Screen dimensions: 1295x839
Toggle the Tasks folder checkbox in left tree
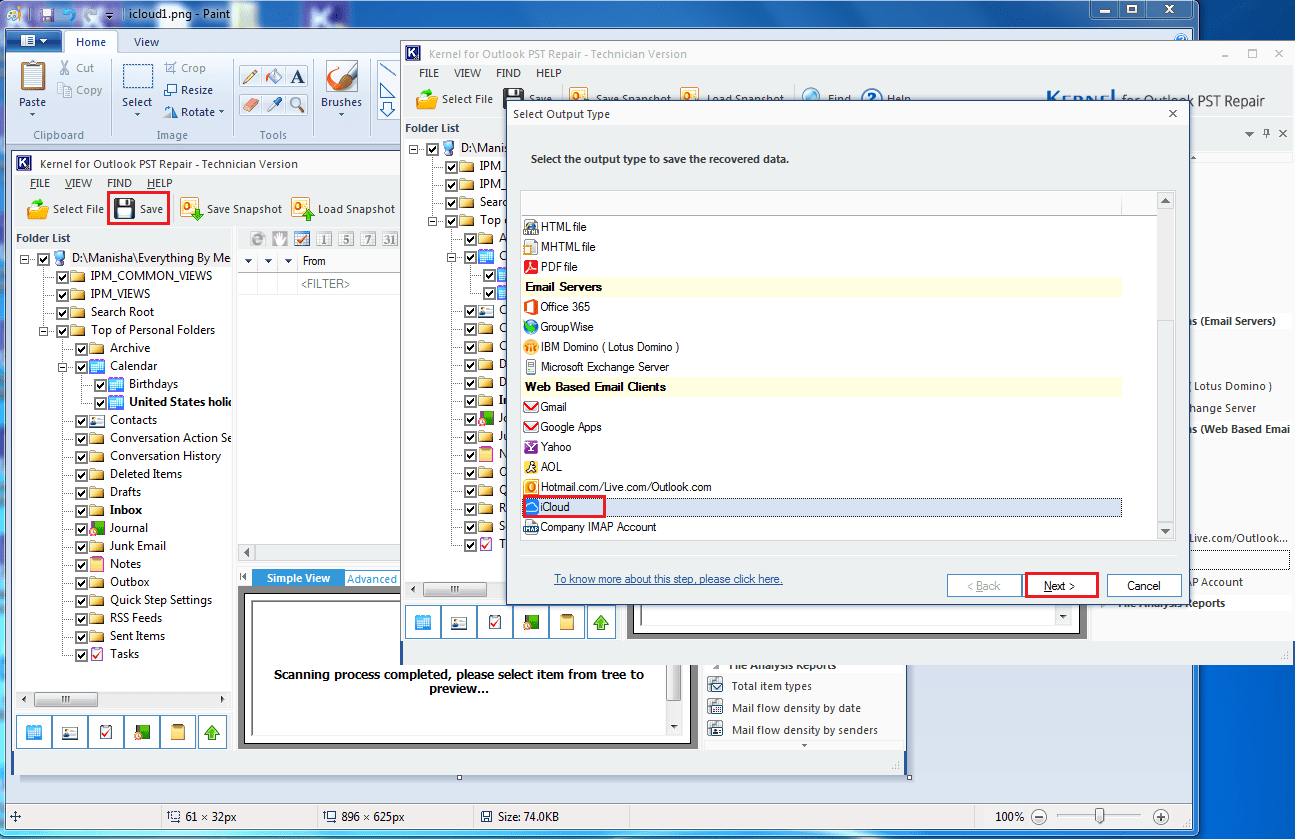(x=81, y=654)
